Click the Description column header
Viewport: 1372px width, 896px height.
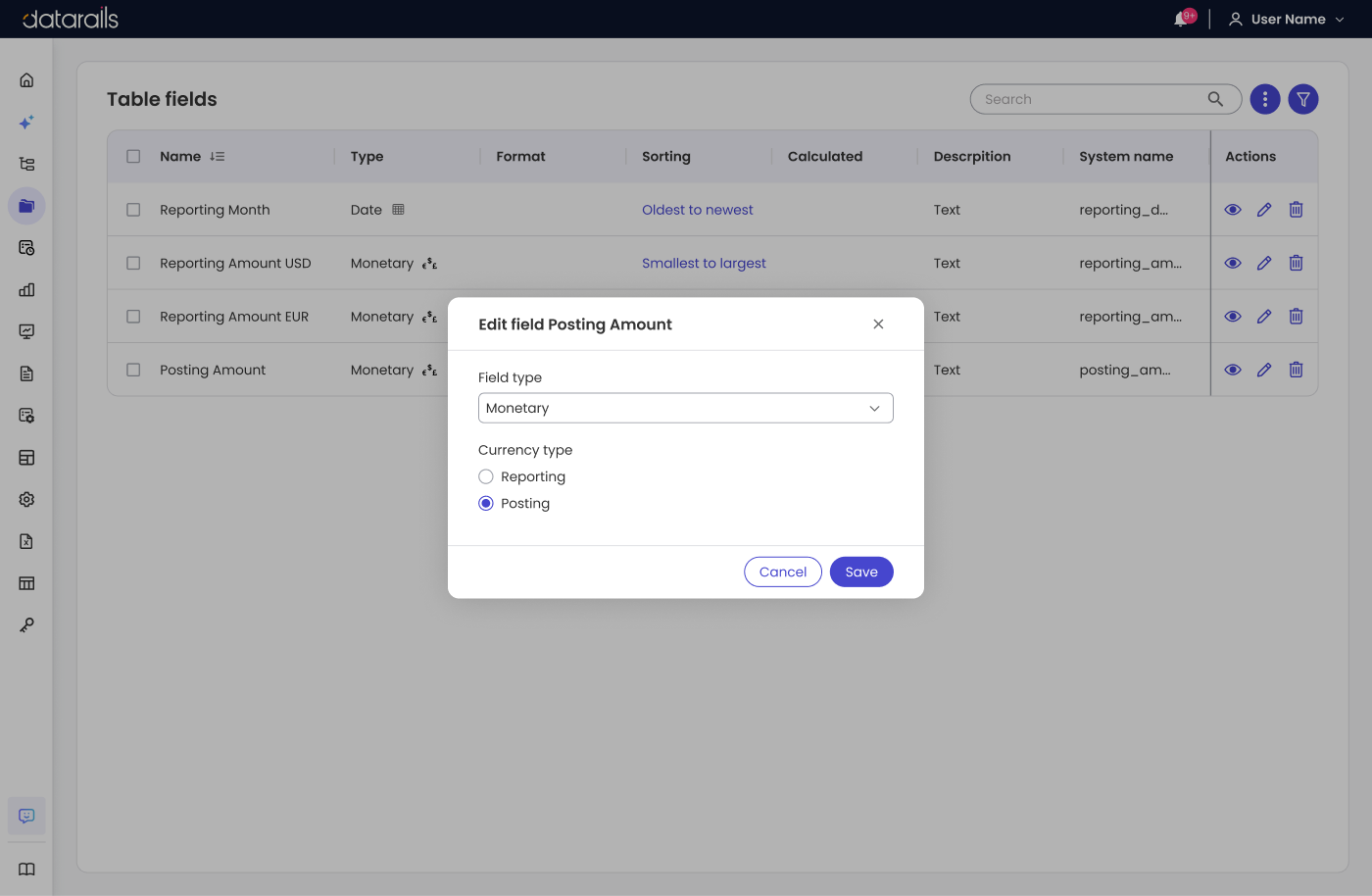[x=972, y=157]
